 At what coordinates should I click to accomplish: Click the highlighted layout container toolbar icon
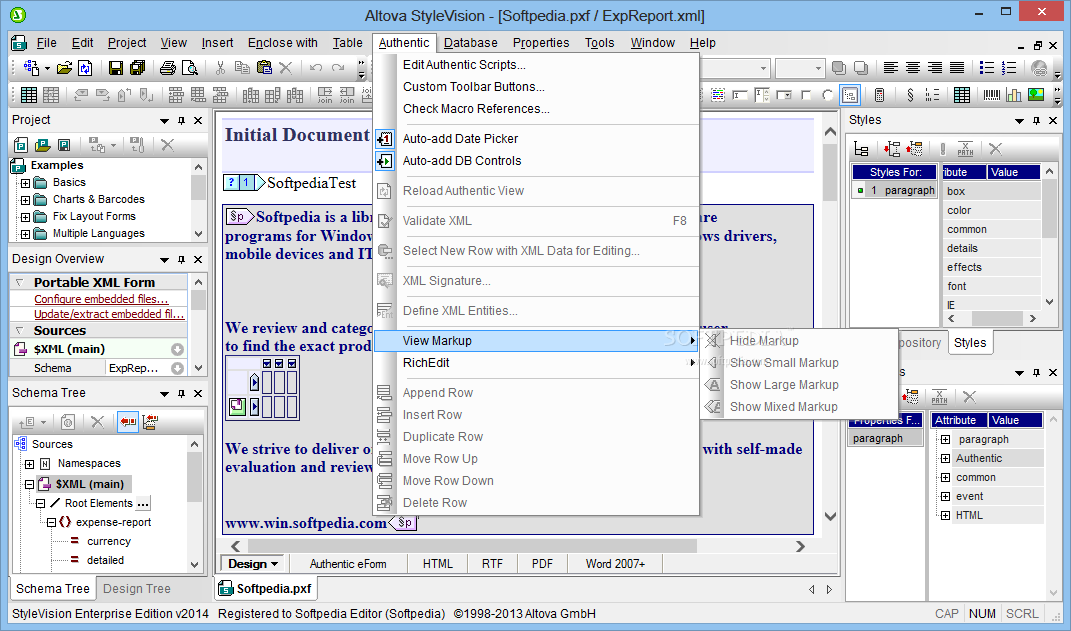point(850,95)
